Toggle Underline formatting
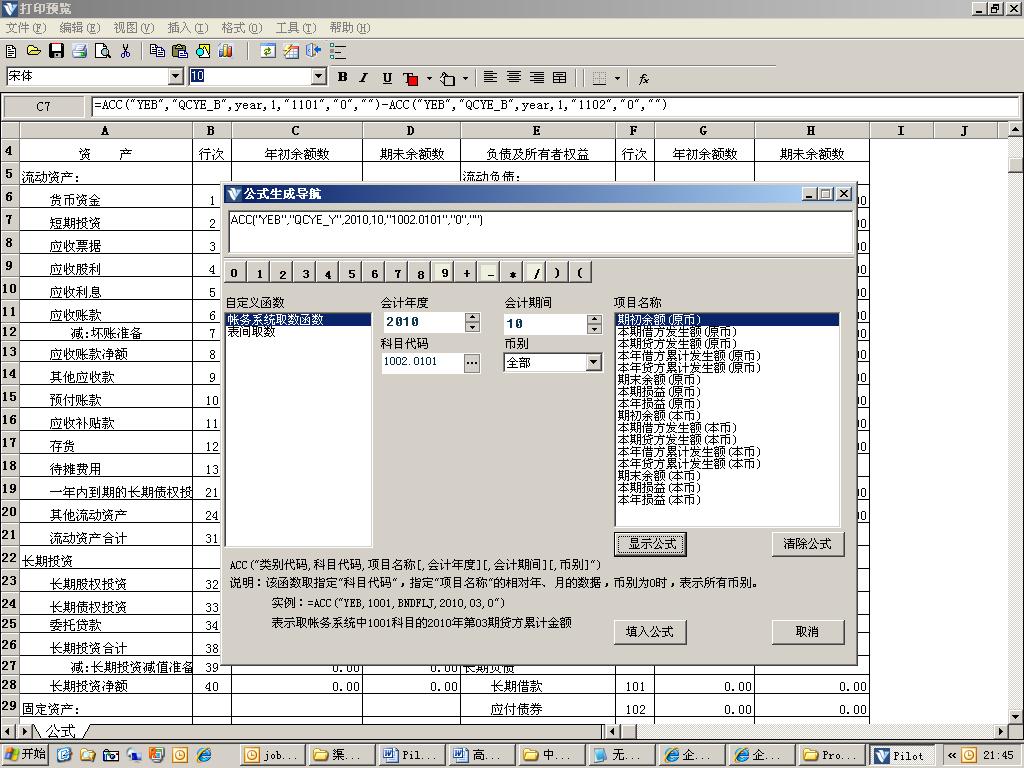 (x=385, y=78)
